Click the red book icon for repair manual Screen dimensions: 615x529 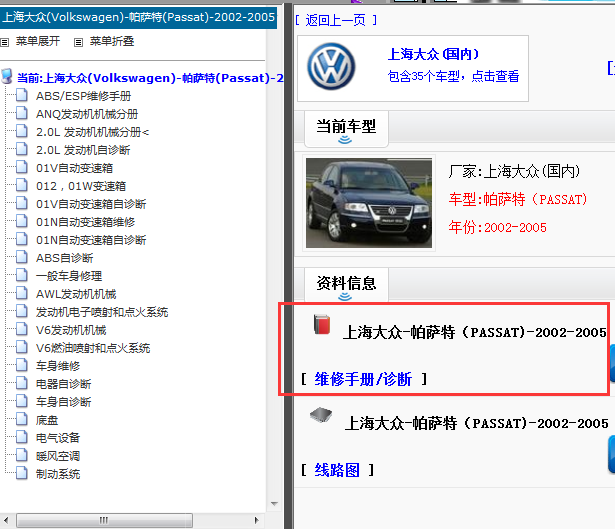point(322,324)
